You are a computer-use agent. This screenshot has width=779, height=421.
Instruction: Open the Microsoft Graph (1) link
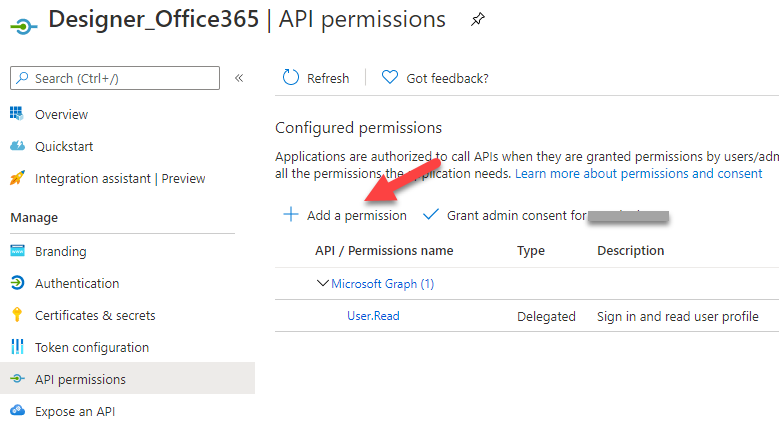pyautogui.click(x=383, y=284)
